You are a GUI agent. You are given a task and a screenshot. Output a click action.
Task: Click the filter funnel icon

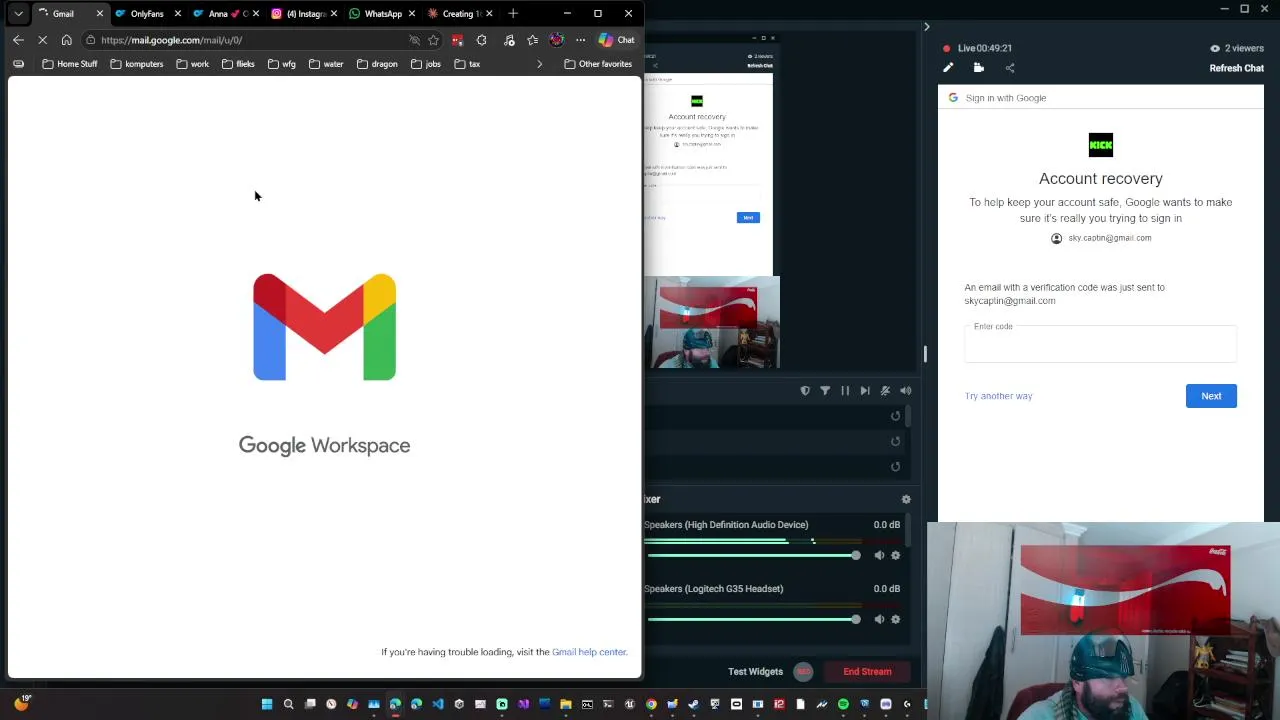[x=825, y=391]
